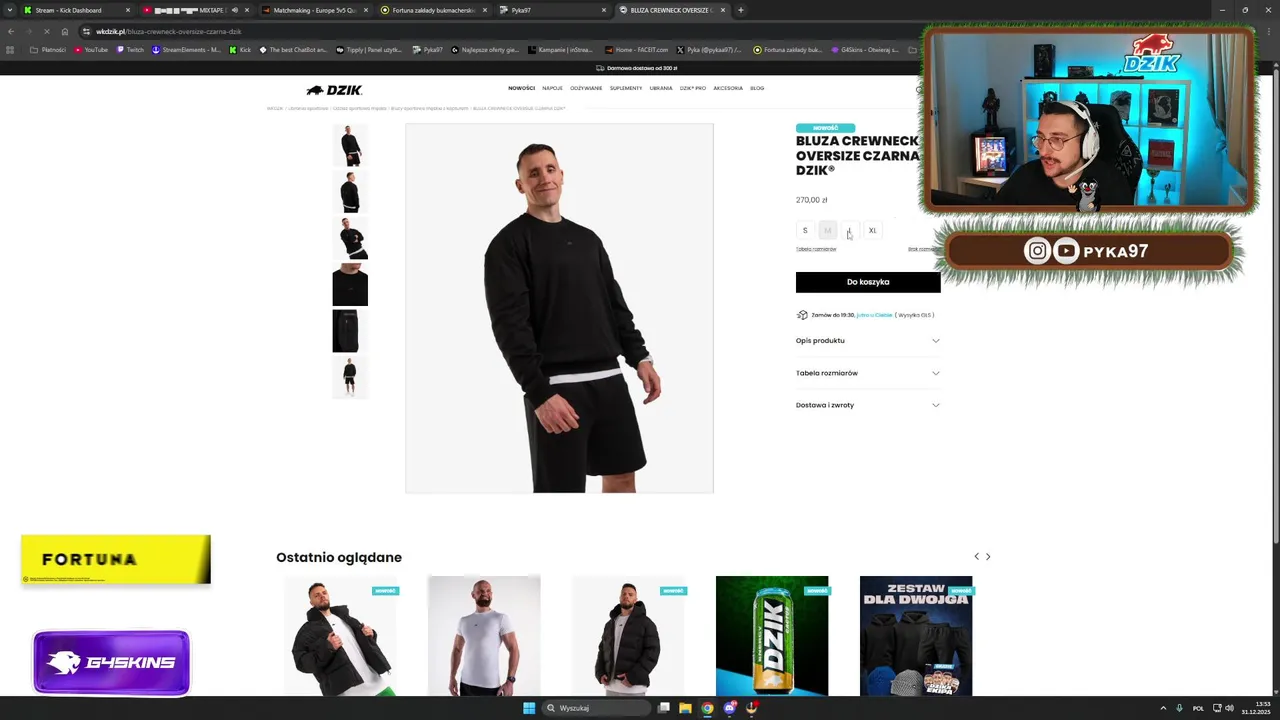Open volume control in system tray
This screenshot has height=720, width=1280.
1229,708
